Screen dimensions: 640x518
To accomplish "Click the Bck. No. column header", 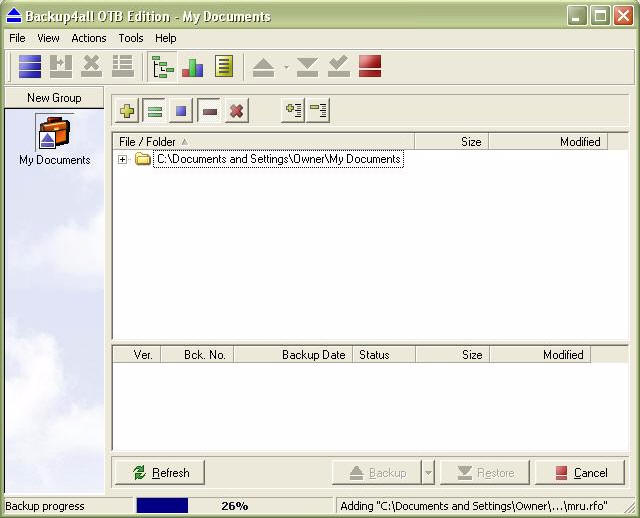I will [197, 354].
